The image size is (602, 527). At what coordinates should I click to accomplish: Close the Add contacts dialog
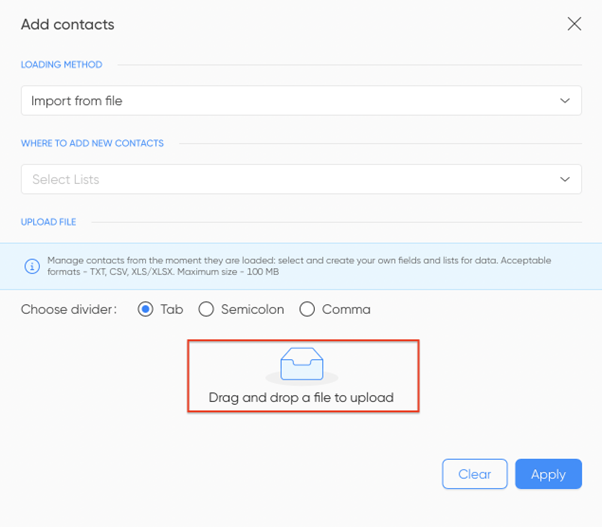point(574,24)
